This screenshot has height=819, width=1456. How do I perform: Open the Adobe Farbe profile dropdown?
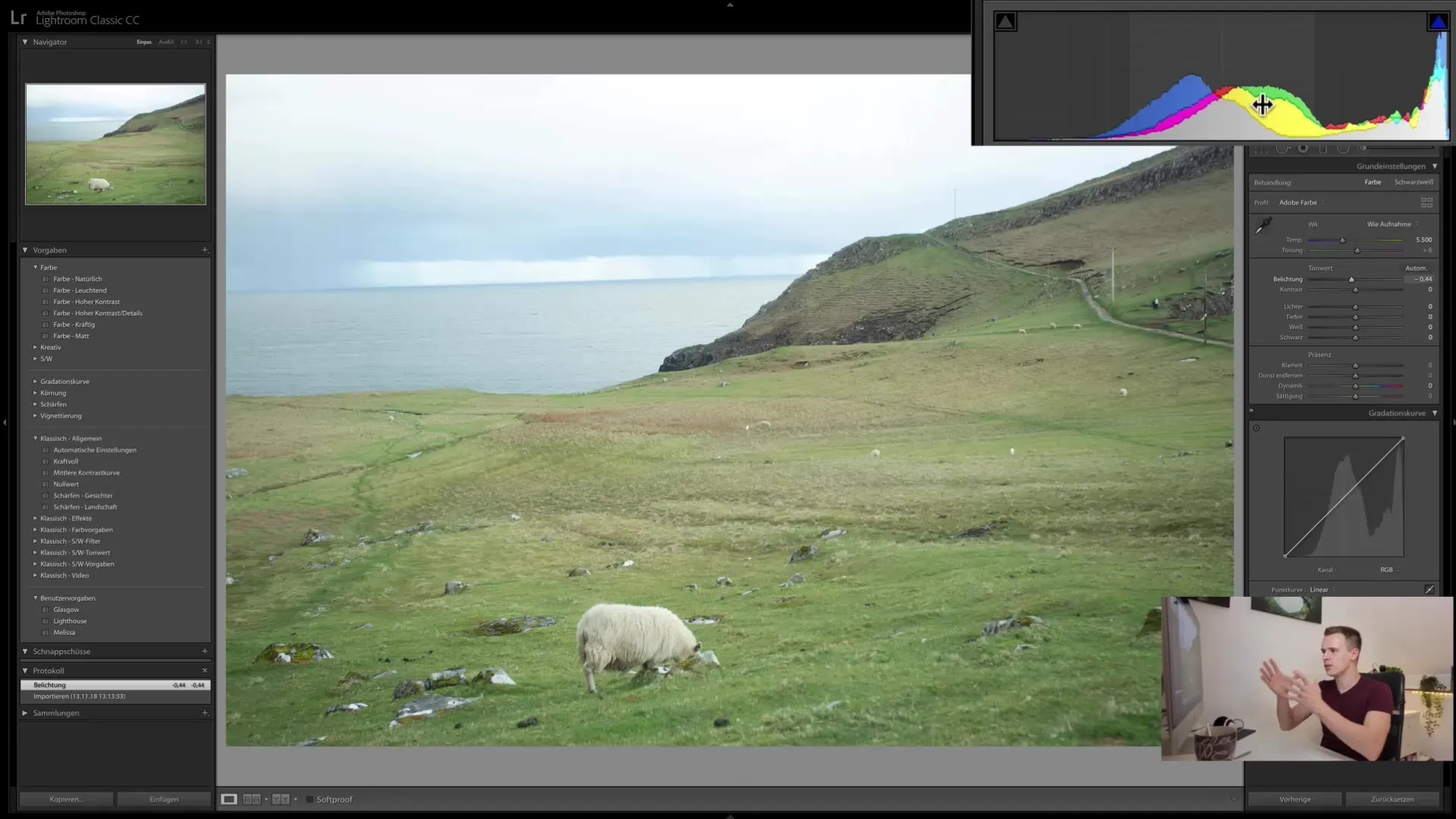pyautogui.click(x=1301, y=202)
